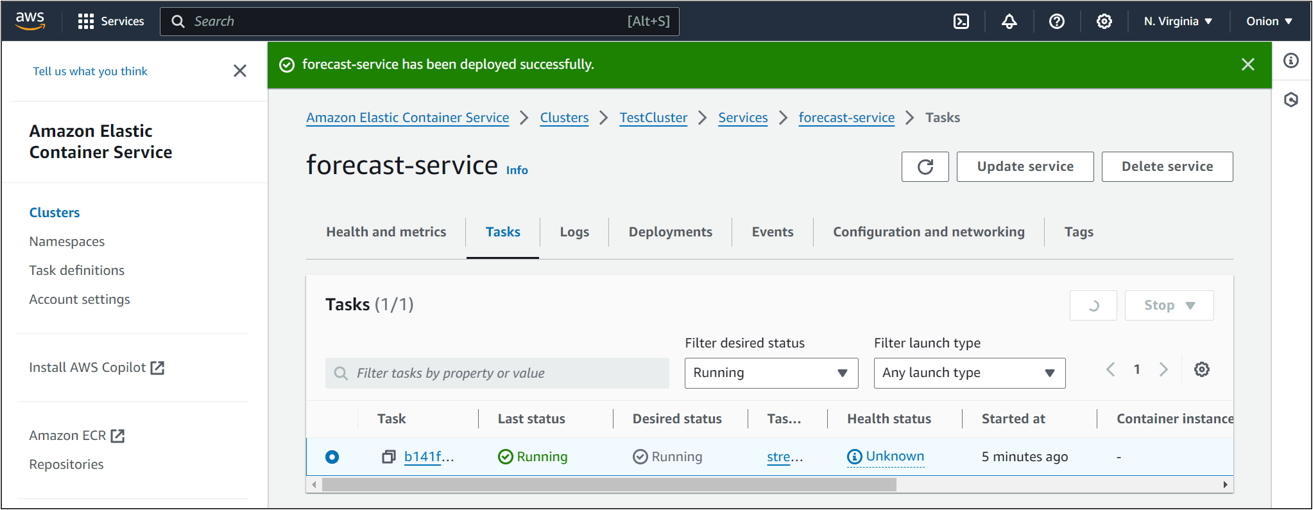The height and width of the screenshot is (510, 1313).
Task: Expand the Stop button dropdown
Action: (x=1169, y=306)
